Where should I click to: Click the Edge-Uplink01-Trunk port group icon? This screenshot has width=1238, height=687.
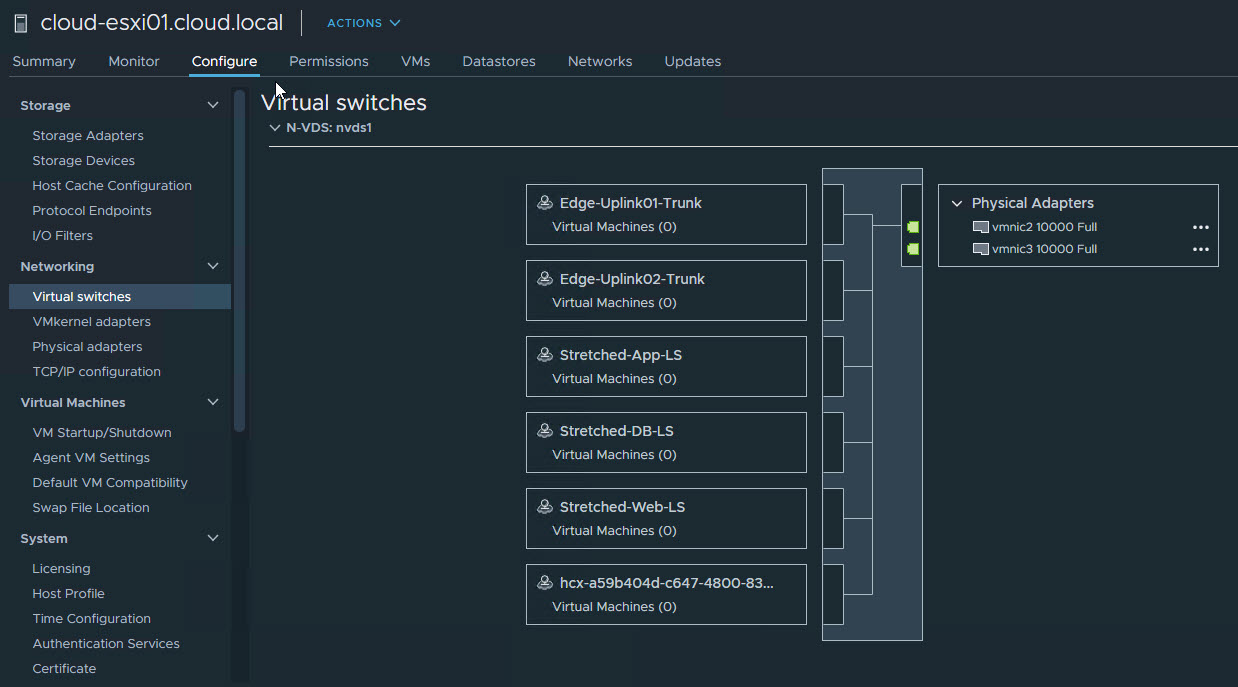coord(545,203)
